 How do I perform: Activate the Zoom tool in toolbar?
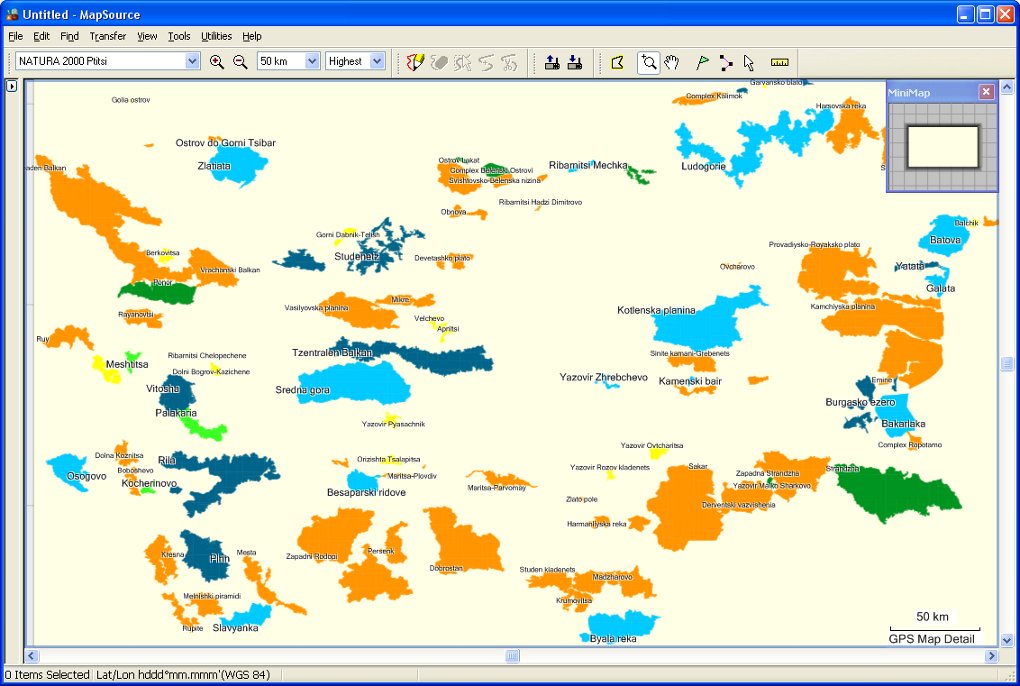click(x=649, y=62)
